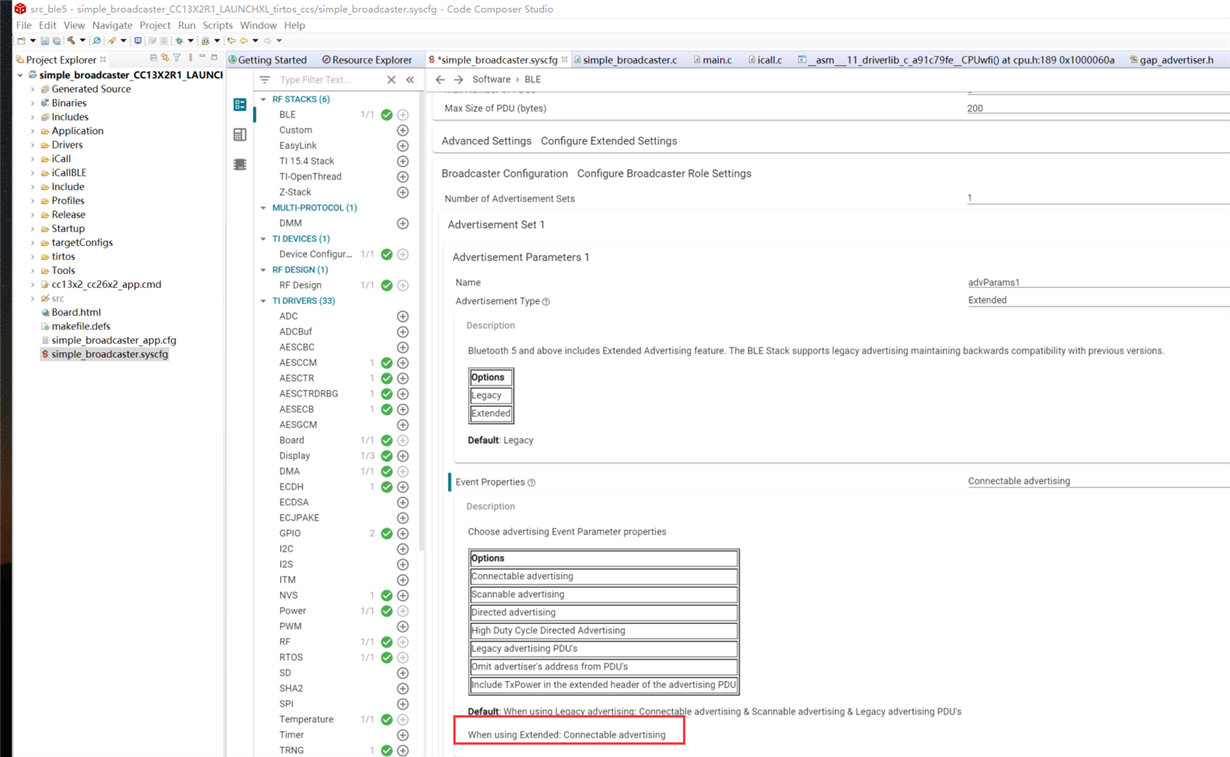
Task: Collapse the module sidebar with double chevron
Action: (410, 80)
